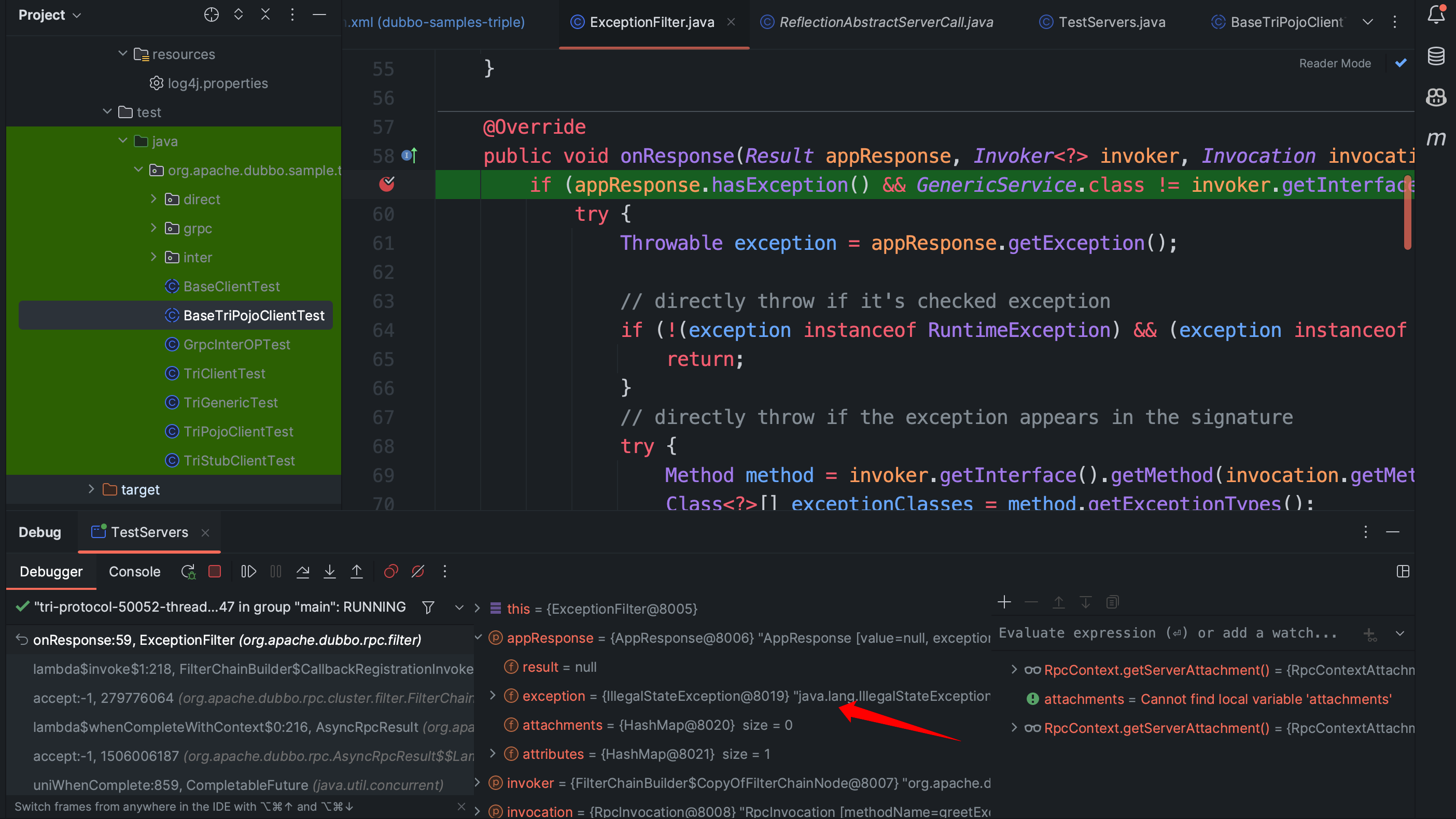The height and width of the screenshot is (819, 1456).
Task: Move watch down arrow icon
Action: click(1086, 602)
